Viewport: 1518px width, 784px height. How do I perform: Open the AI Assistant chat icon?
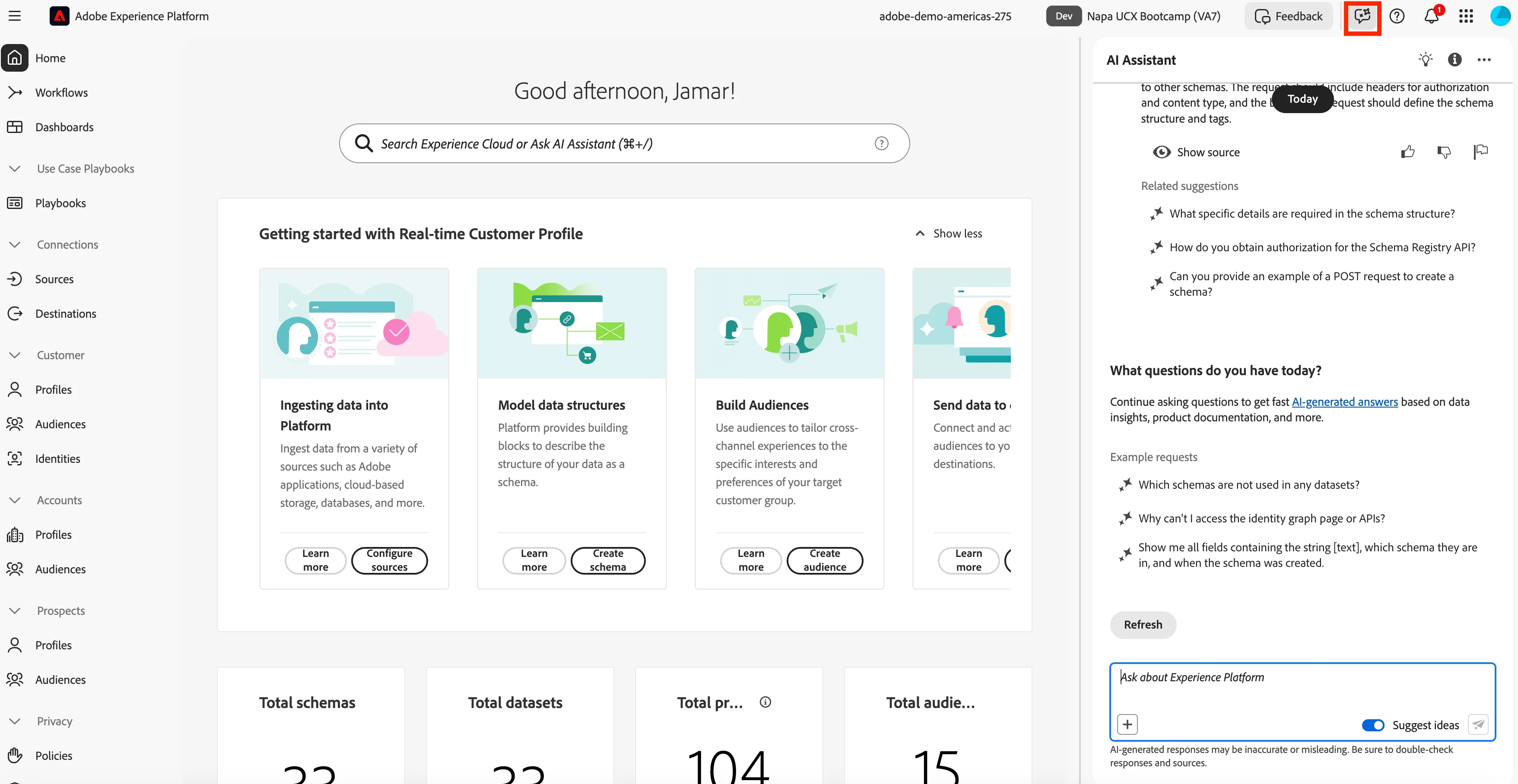coord(1362,16)
